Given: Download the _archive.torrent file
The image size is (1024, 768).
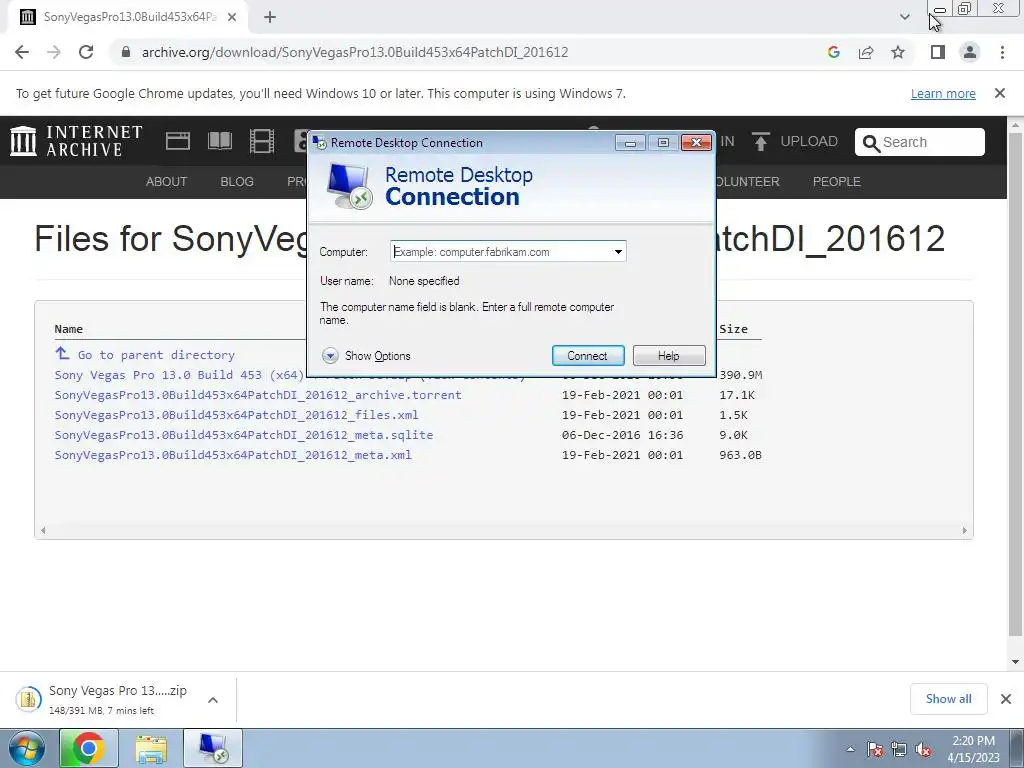Looking at the screenshot, I should (x=258, y=395).
